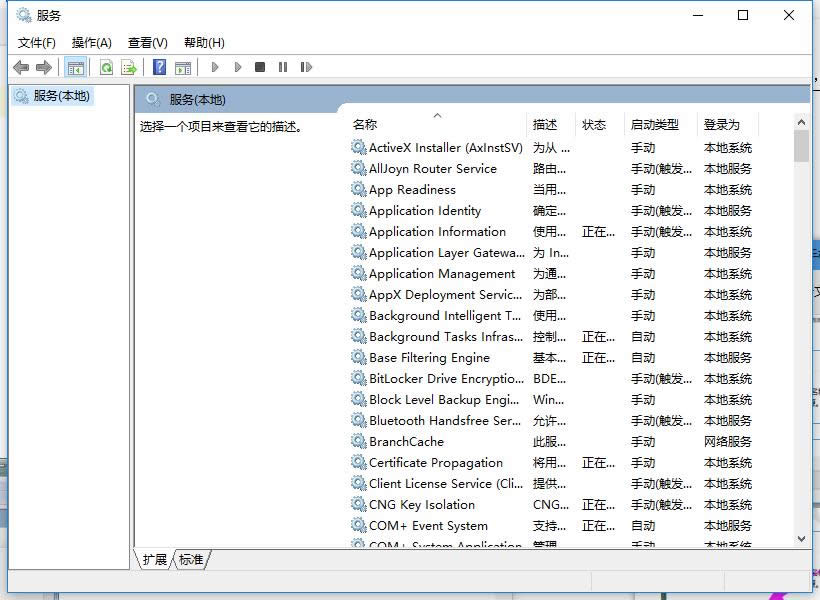
Task: Open help via the question mark icon
Action: point(159,67)
